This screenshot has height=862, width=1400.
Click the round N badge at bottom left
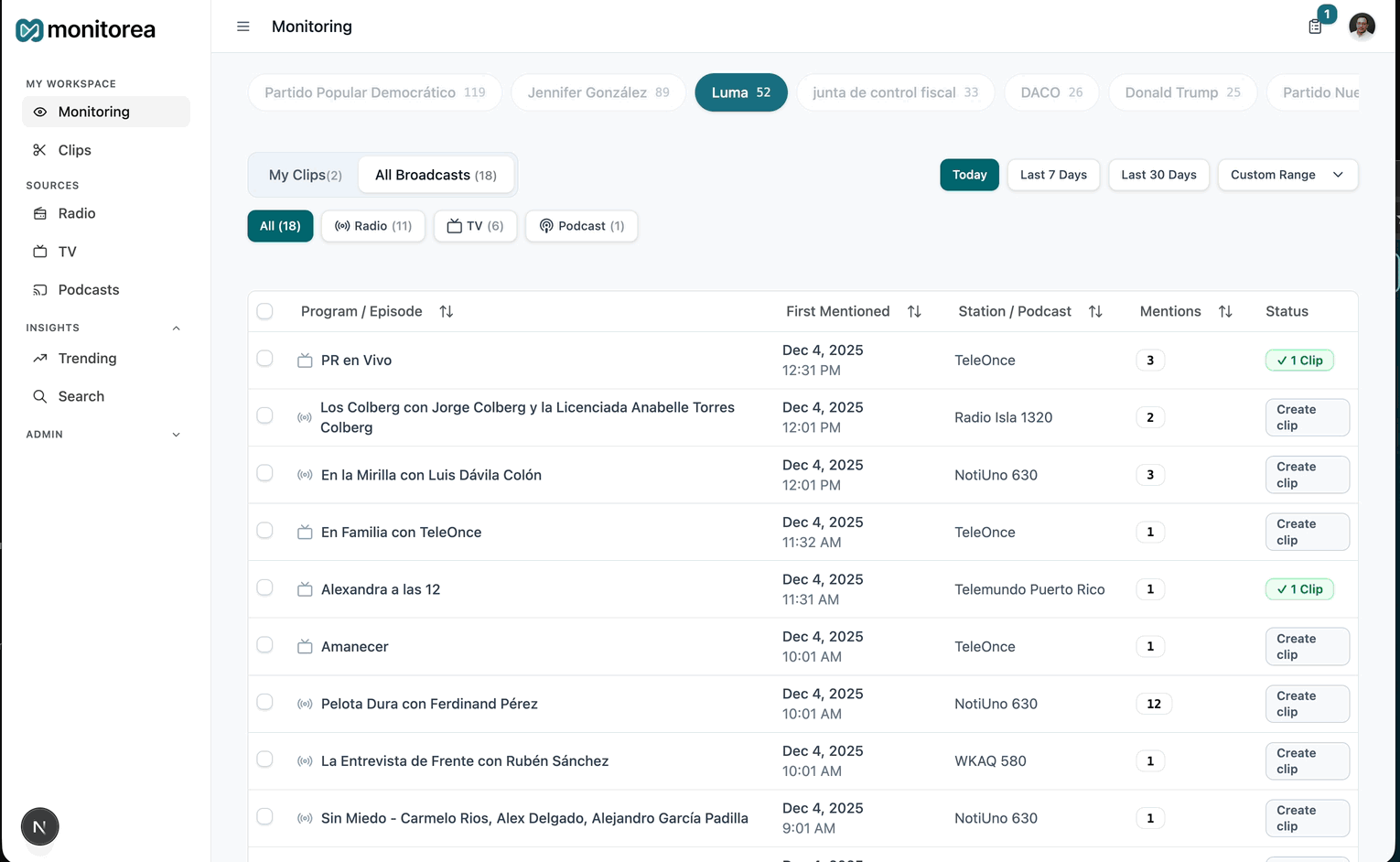tap(39, 826)
